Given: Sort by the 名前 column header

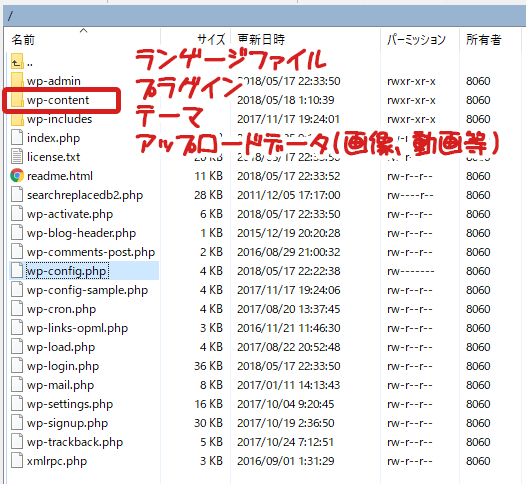Looking at the screenshot, I should (x=23, y=40).
